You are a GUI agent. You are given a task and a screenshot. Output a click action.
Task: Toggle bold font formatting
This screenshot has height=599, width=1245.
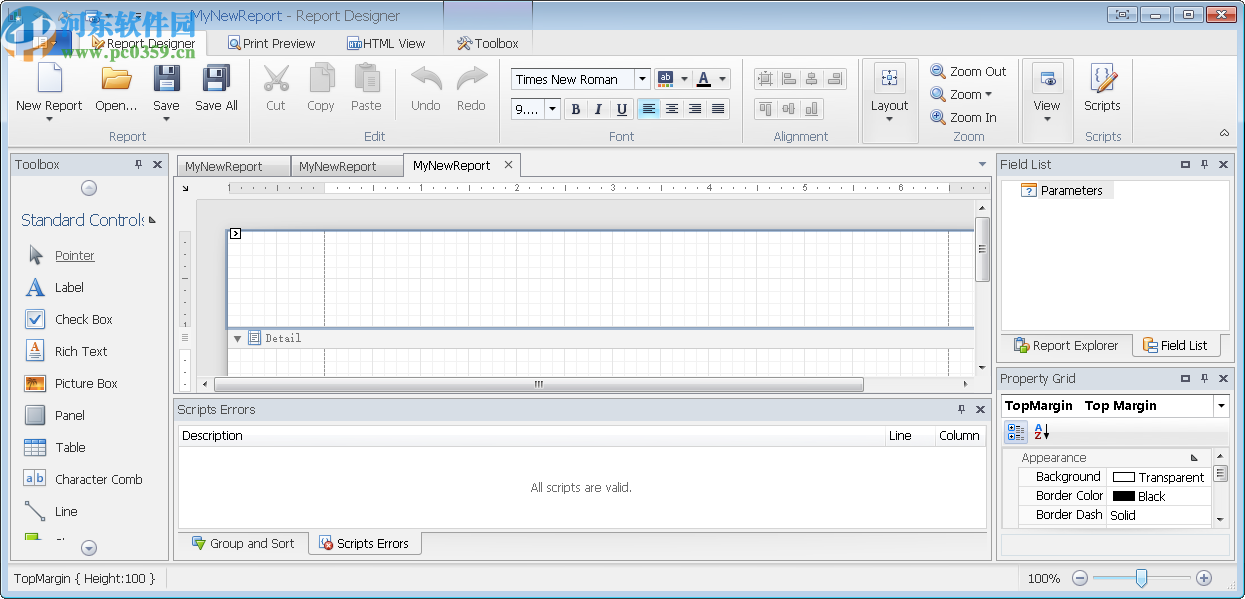coord(575,110)
